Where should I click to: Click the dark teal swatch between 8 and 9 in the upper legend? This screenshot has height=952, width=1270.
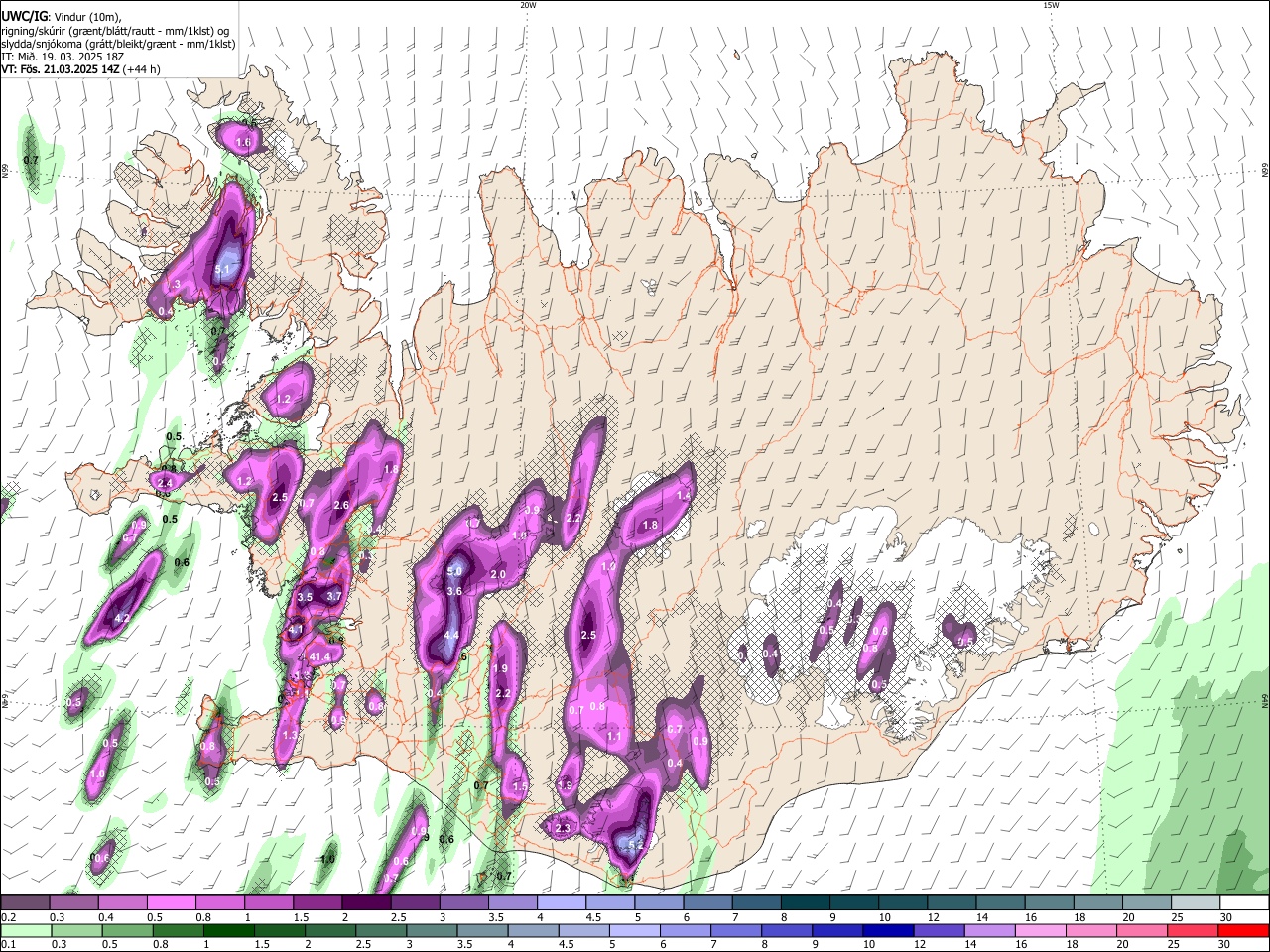(805, 903)
